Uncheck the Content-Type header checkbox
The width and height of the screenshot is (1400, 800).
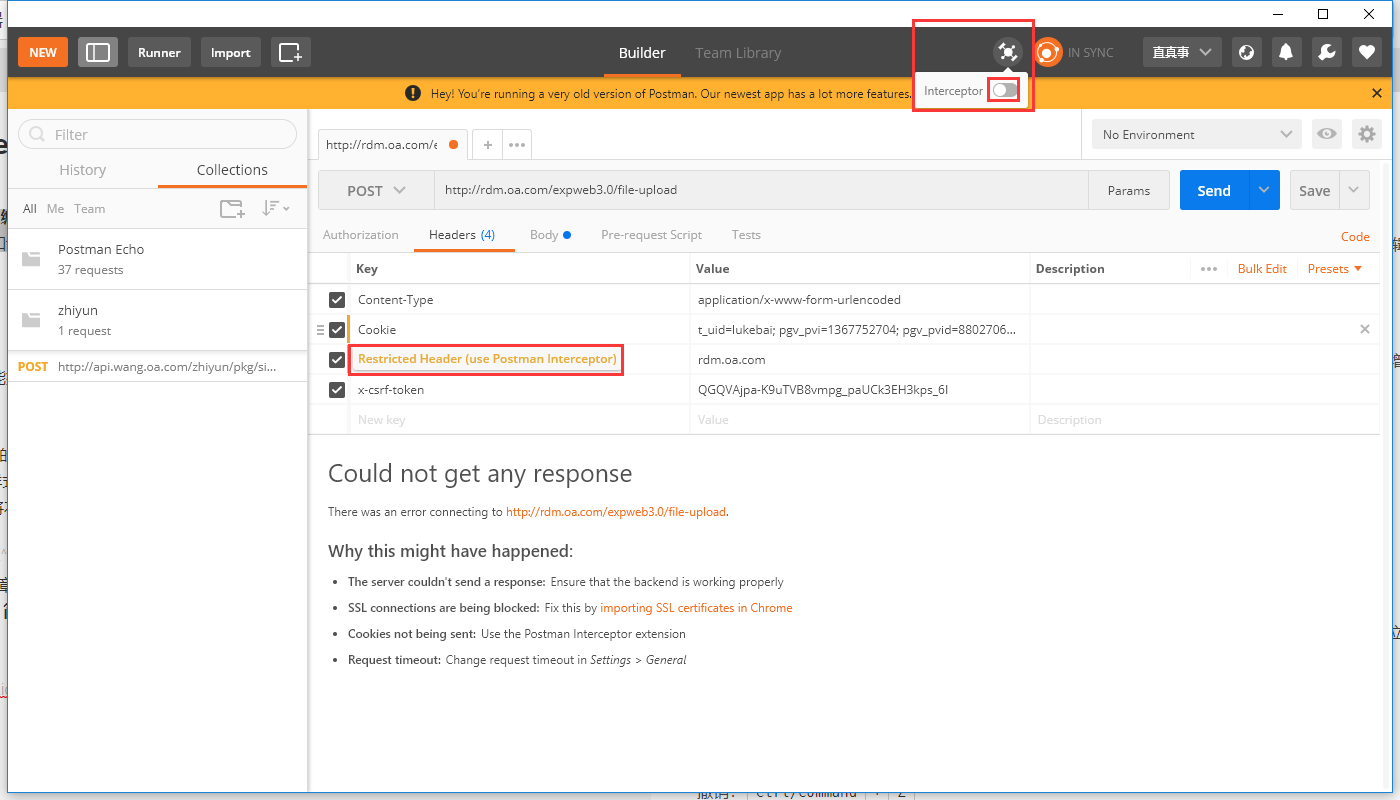(x=337, y=300)
